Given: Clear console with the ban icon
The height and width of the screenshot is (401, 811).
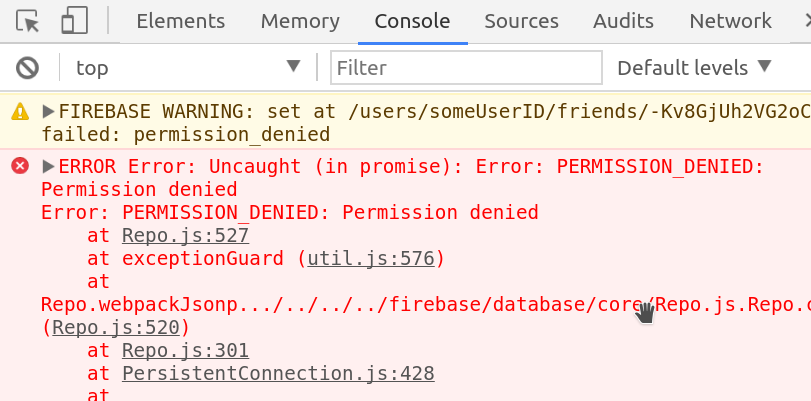Looking at the screenshot, I should pos(27,68).
